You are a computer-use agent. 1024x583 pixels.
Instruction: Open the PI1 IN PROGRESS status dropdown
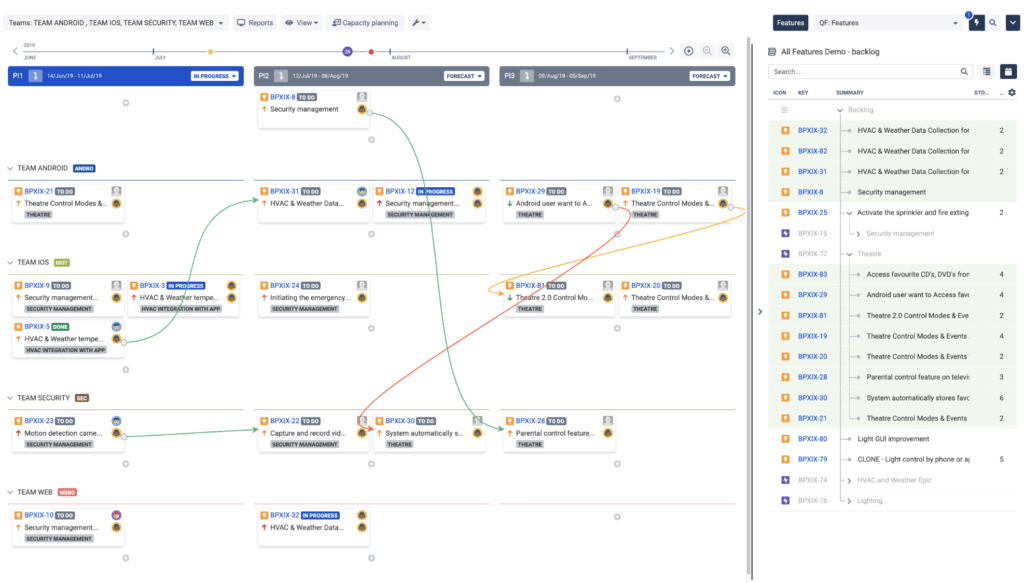216,76
